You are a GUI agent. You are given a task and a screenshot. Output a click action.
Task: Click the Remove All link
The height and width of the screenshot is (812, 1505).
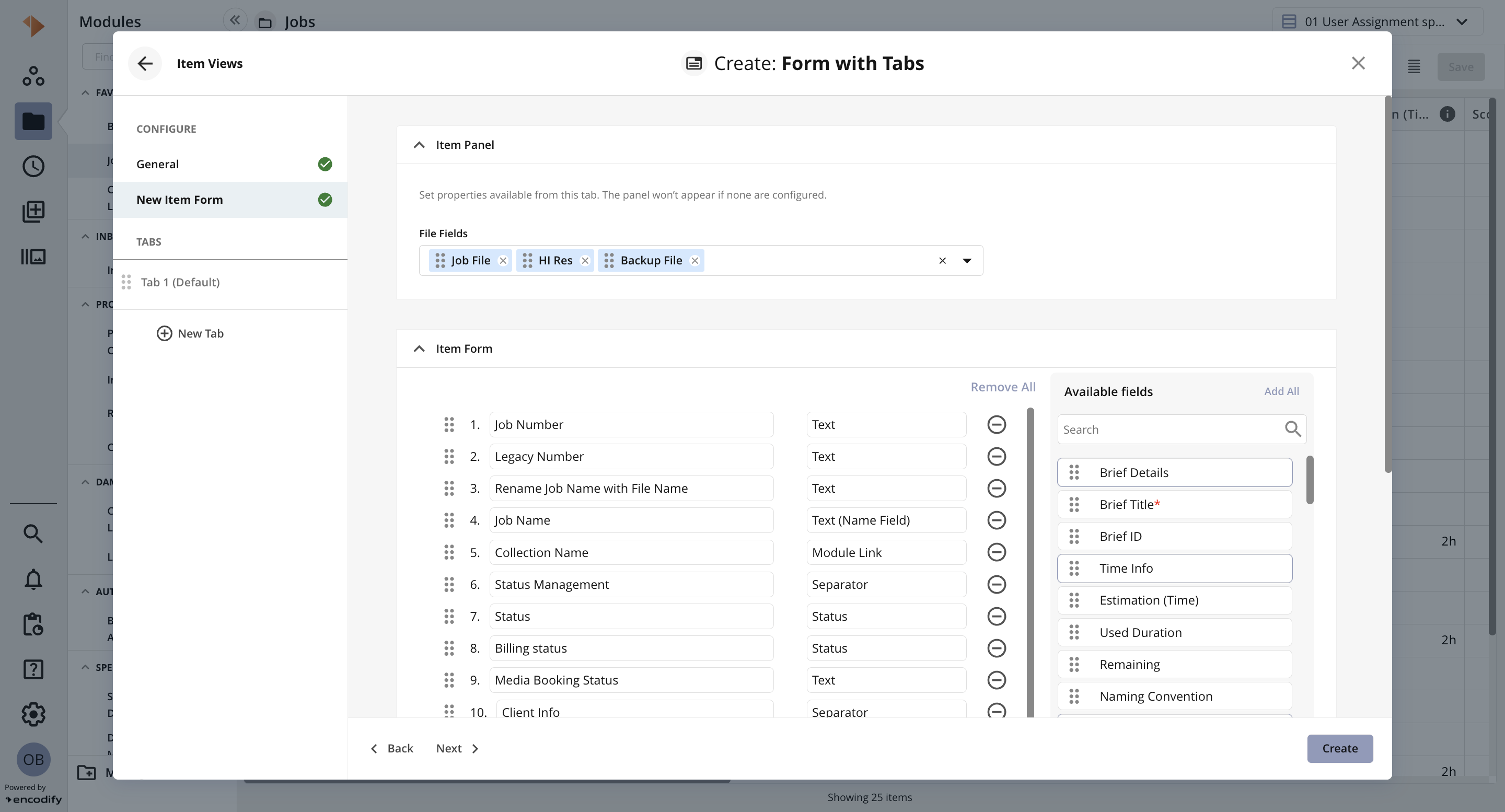point(1003,387)
